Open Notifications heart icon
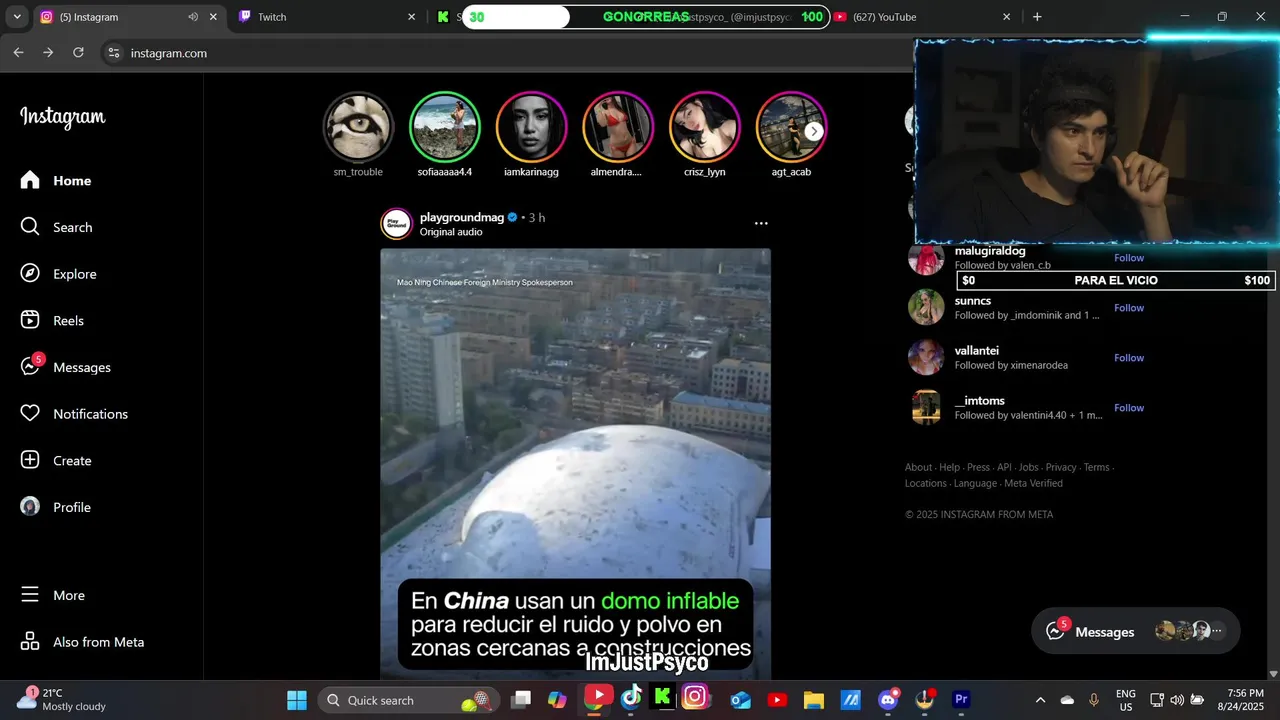This screenshot has width=1280, height=720. click(30, 414)
